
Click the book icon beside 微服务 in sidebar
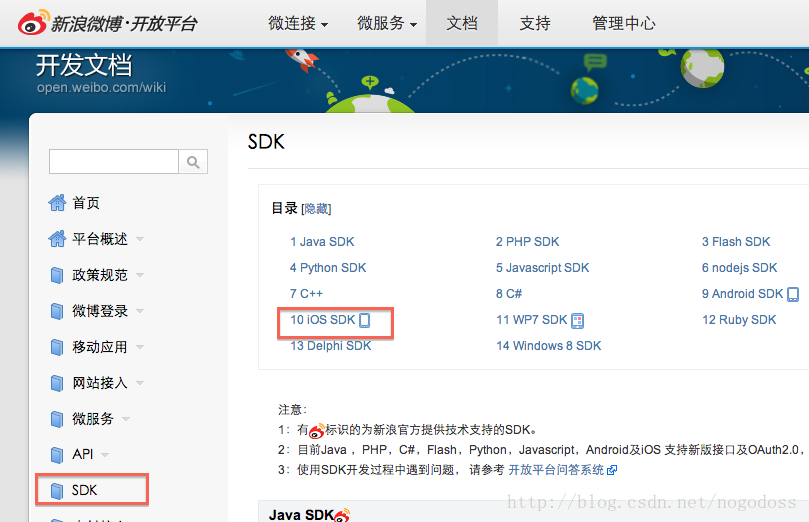point(57,419)
